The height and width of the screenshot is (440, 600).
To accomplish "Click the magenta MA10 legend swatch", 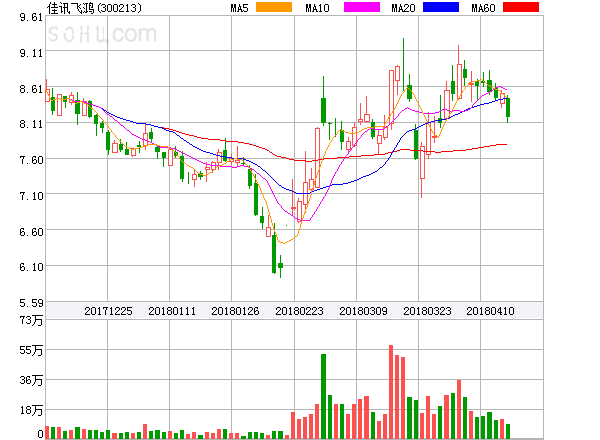I will (x=362, y=7).
